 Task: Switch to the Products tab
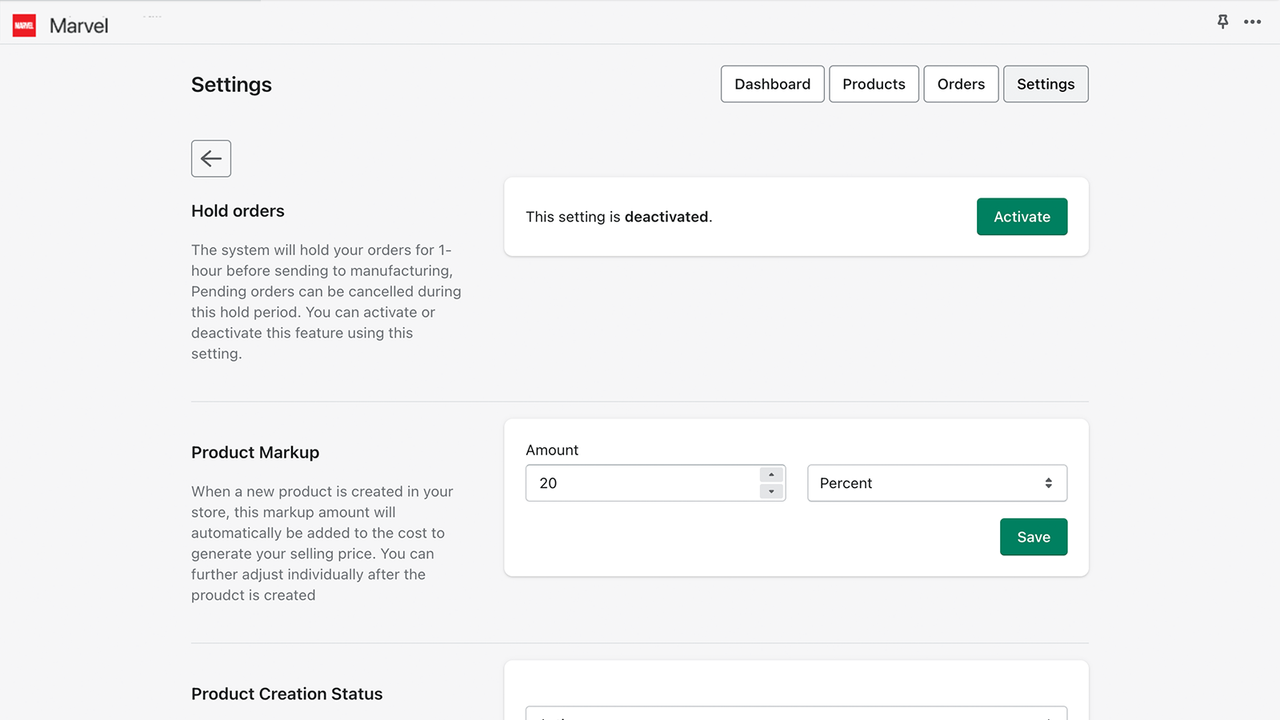point(874,84)
